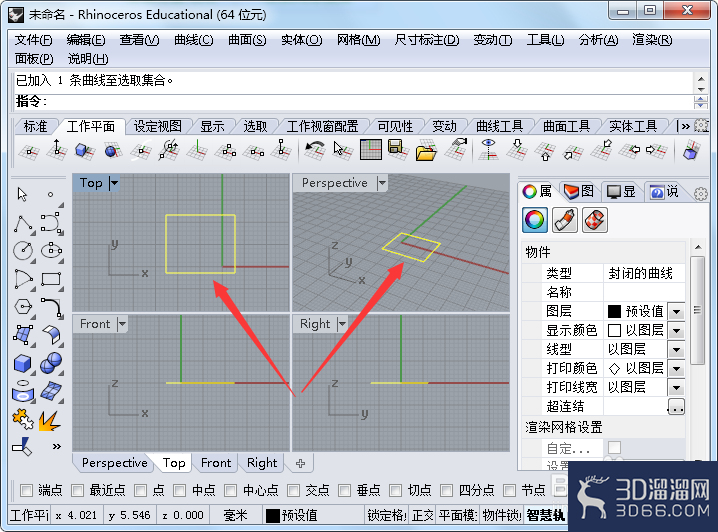The width and height of the screenshot is (718, 532).
Task: Select the control point curve tool
Action: click(x=51, y=223)
